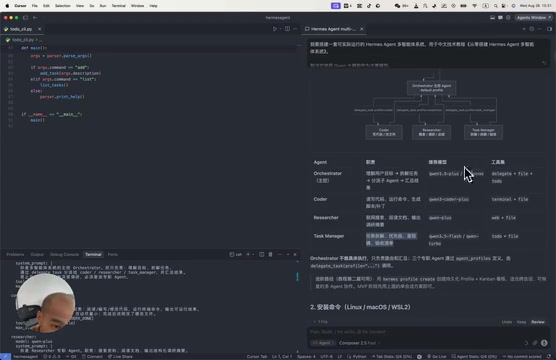This screenshot has width=556, height=360.
Task: Toggle the chat side panel layout icon
Action: pos(549,29)
